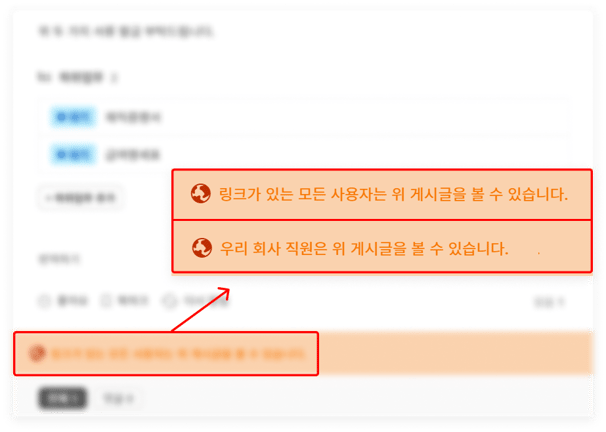Screen dimensions: 606x432
Task: Click the gray label text above the reaction row
Action: pos(59,259)
